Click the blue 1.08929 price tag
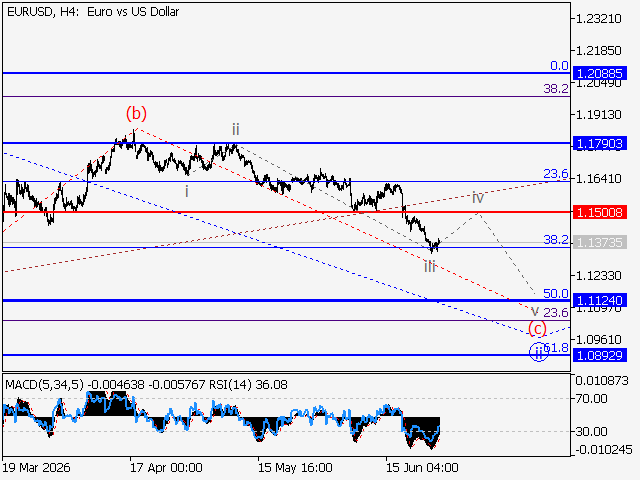The width and height of the screenshot is (640, 480). point(600,355)
